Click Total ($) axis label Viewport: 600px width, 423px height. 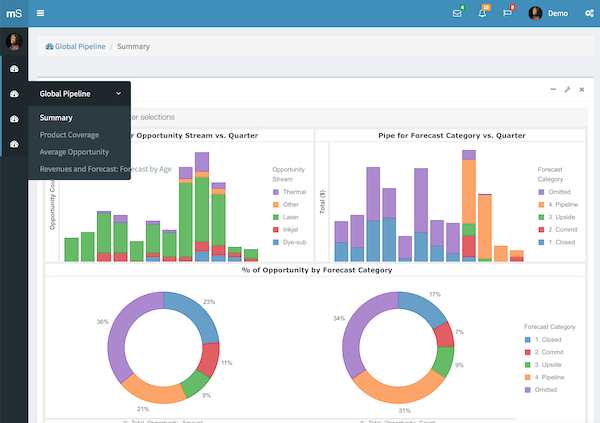click(323, 202)
